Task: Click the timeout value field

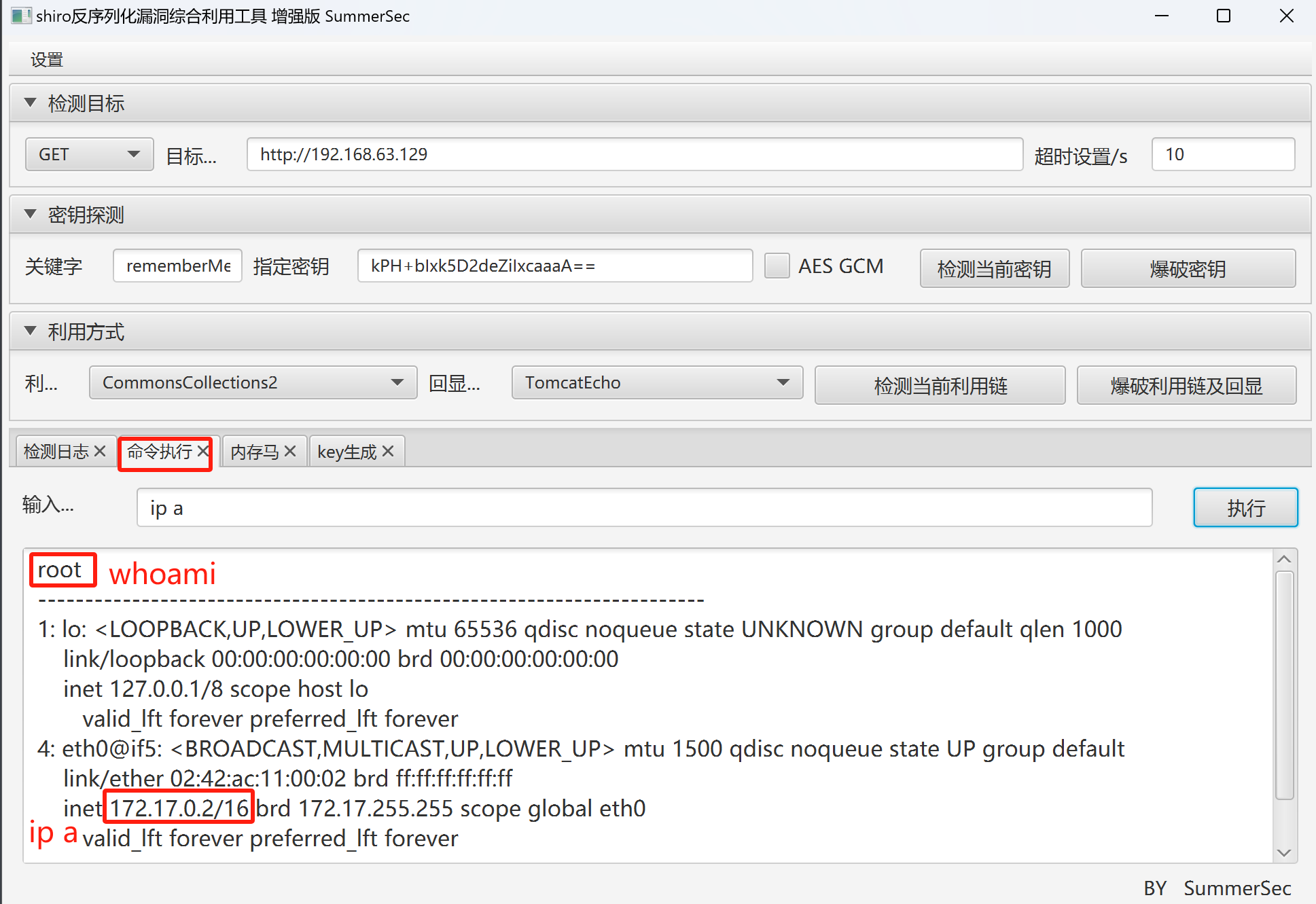Action: tap(1223, 154)
